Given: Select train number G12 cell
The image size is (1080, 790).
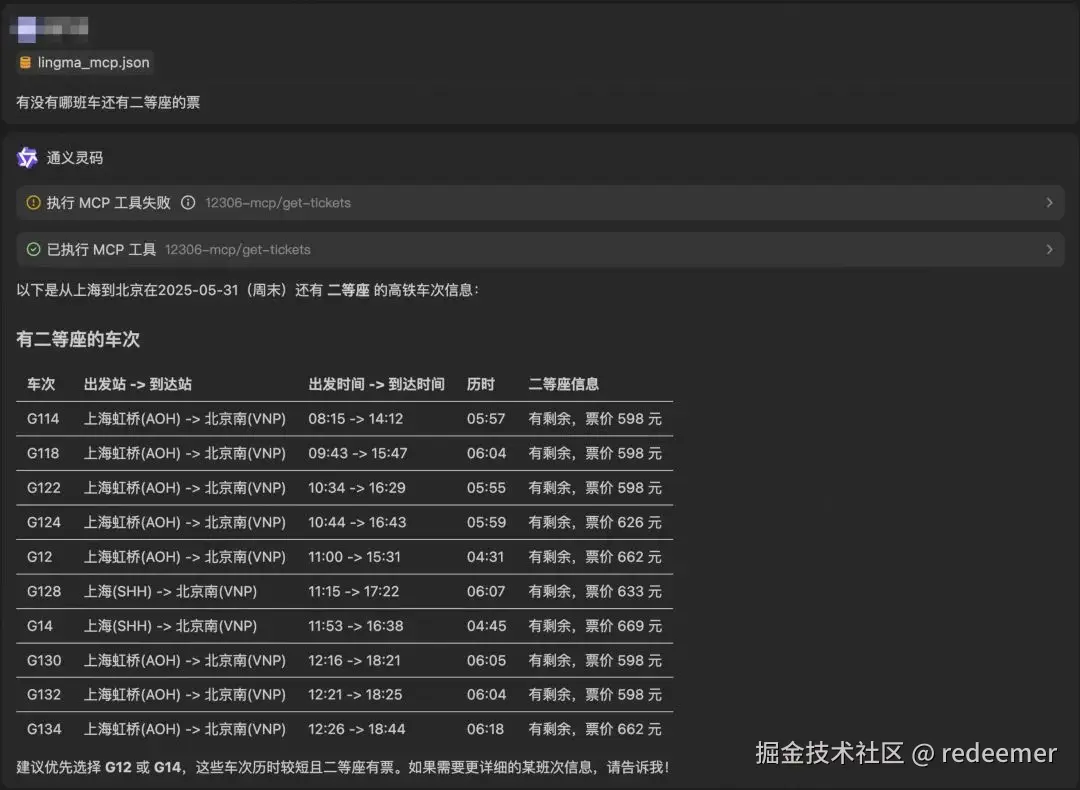Looking at the screenshot, I should [39, 557].
